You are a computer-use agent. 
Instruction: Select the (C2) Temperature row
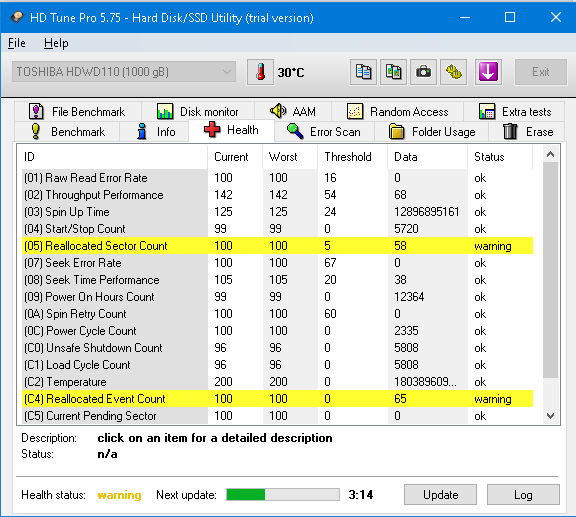277,382
